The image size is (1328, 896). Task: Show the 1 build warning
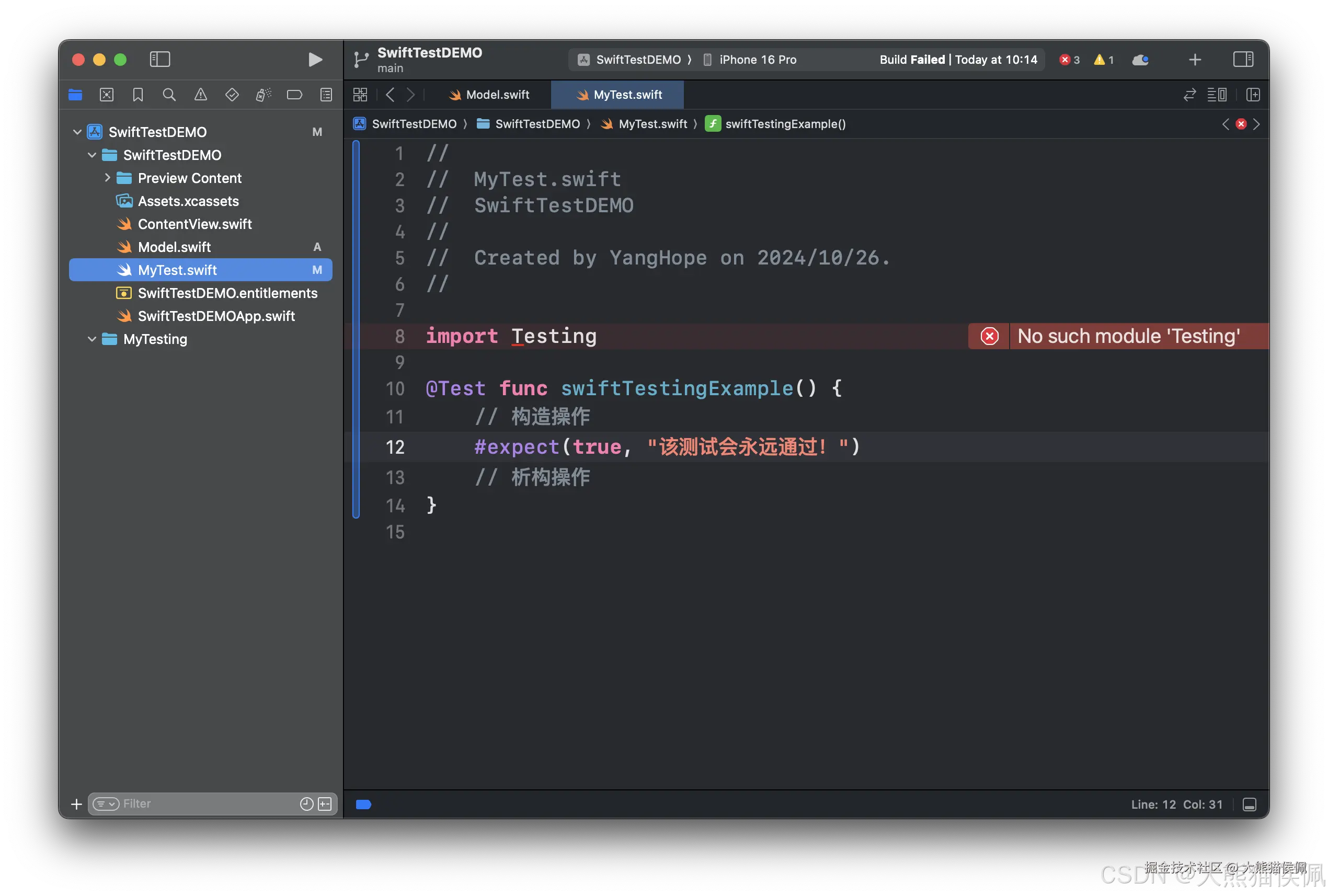1103,60
